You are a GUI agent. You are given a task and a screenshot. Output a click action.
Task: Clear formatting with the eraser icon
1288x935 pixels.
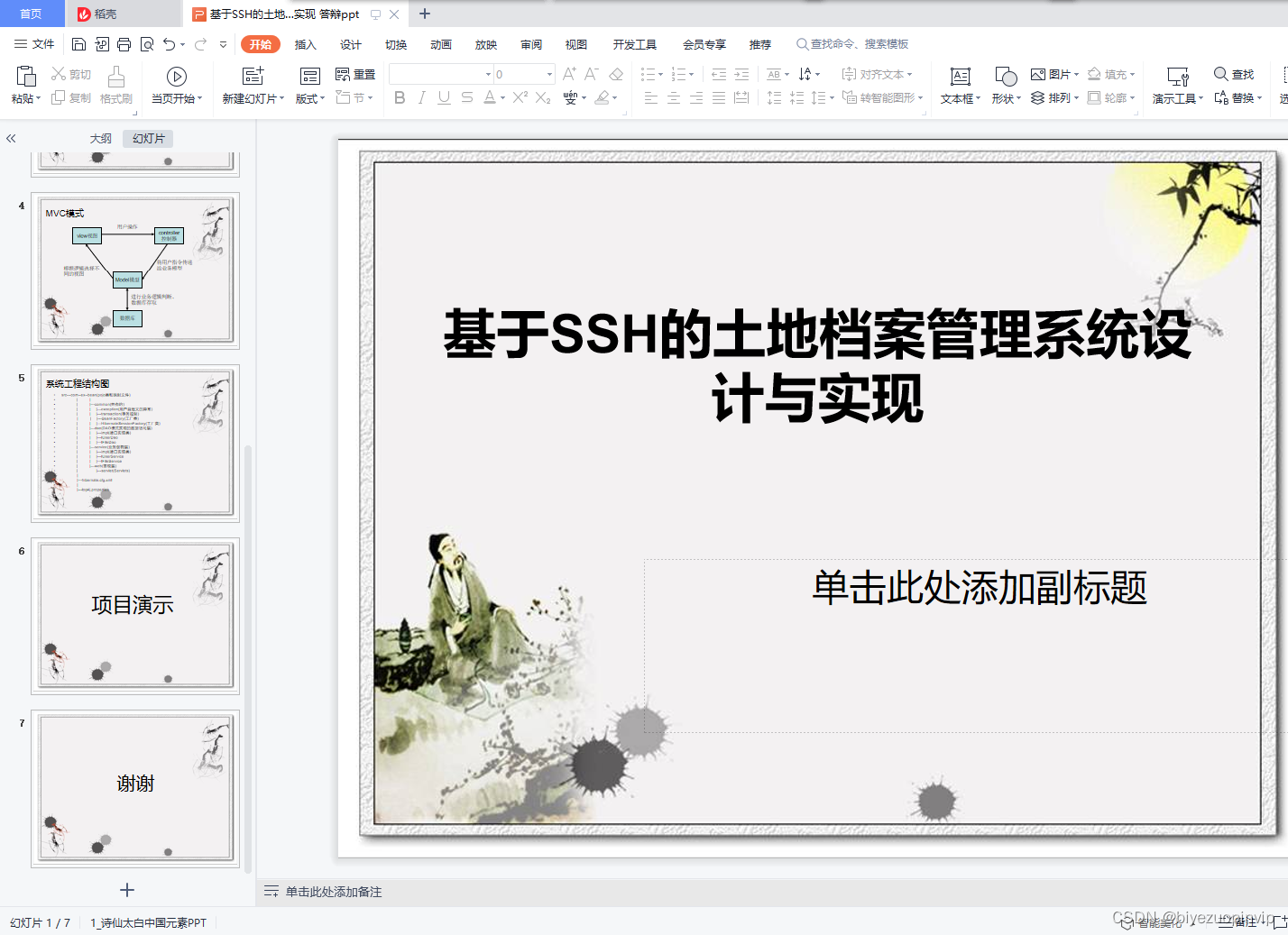coord(616,74)
